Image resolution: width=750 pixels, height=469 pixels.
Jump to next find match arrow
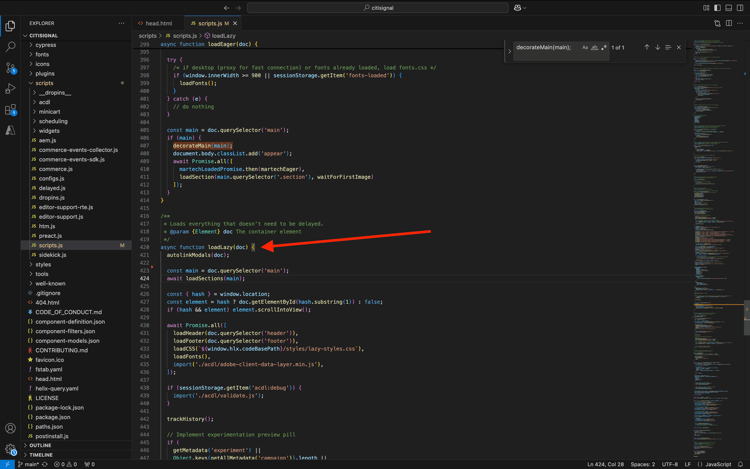click(x=657, y=47)
